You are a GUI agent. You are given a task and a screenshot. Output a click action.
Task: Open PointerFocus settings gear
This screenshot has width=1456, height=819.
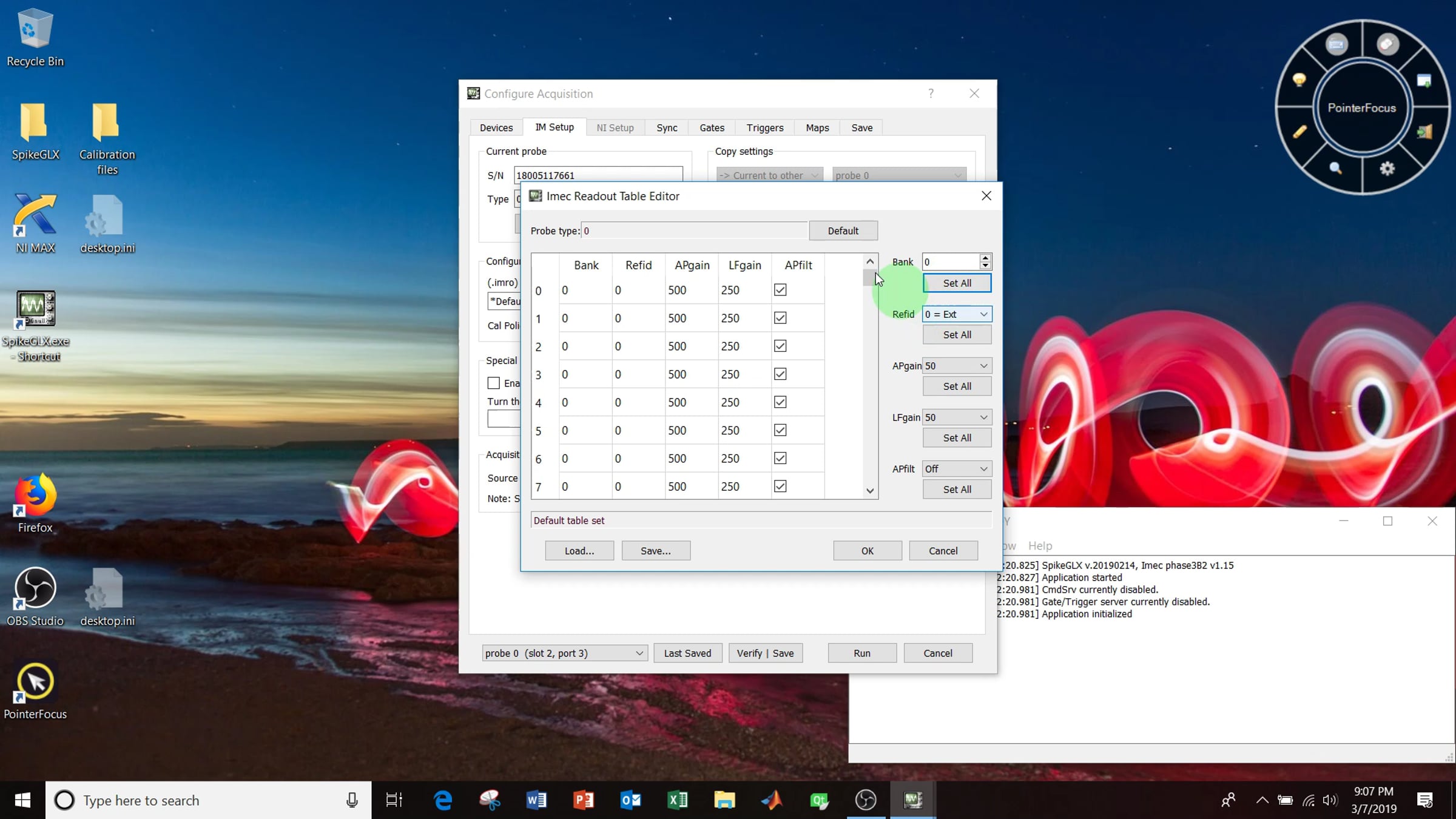pyautogui.click(x=1387, y=168)
